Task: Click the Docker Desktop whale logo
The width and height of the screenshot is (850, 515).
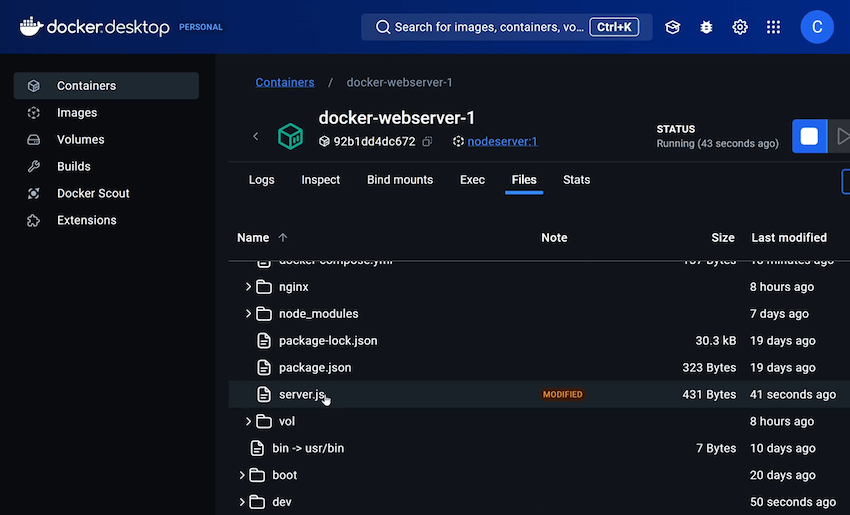Action: (31, 26)
